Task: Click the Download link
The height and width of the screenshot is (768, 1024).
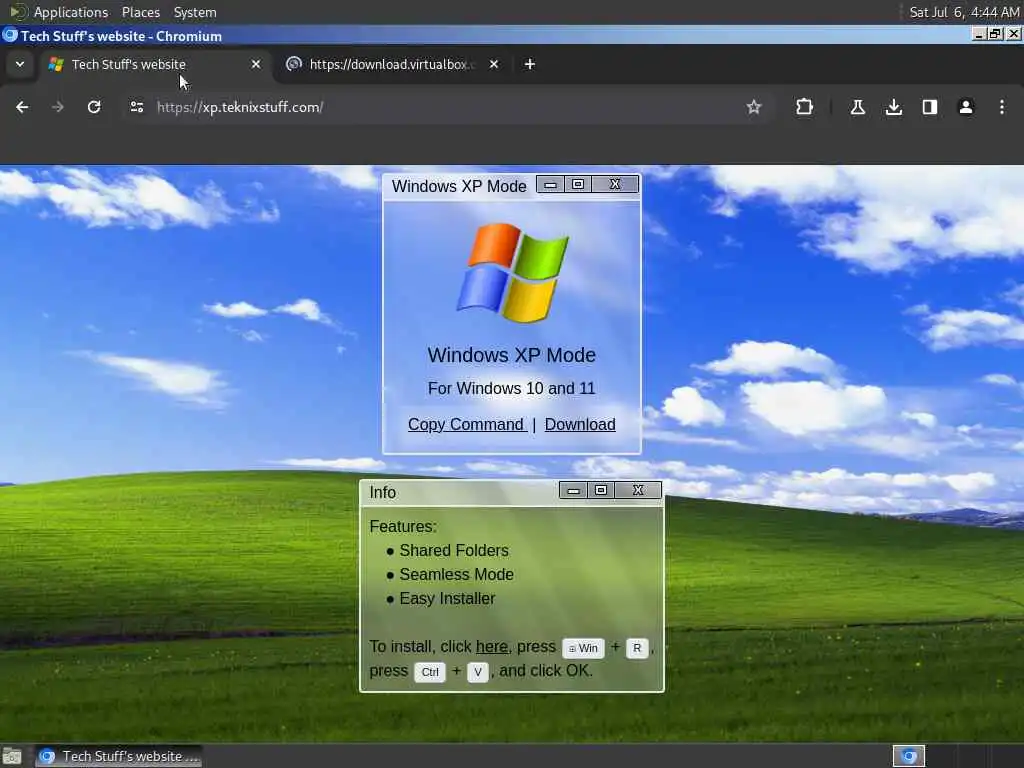Action: point(580,424)
